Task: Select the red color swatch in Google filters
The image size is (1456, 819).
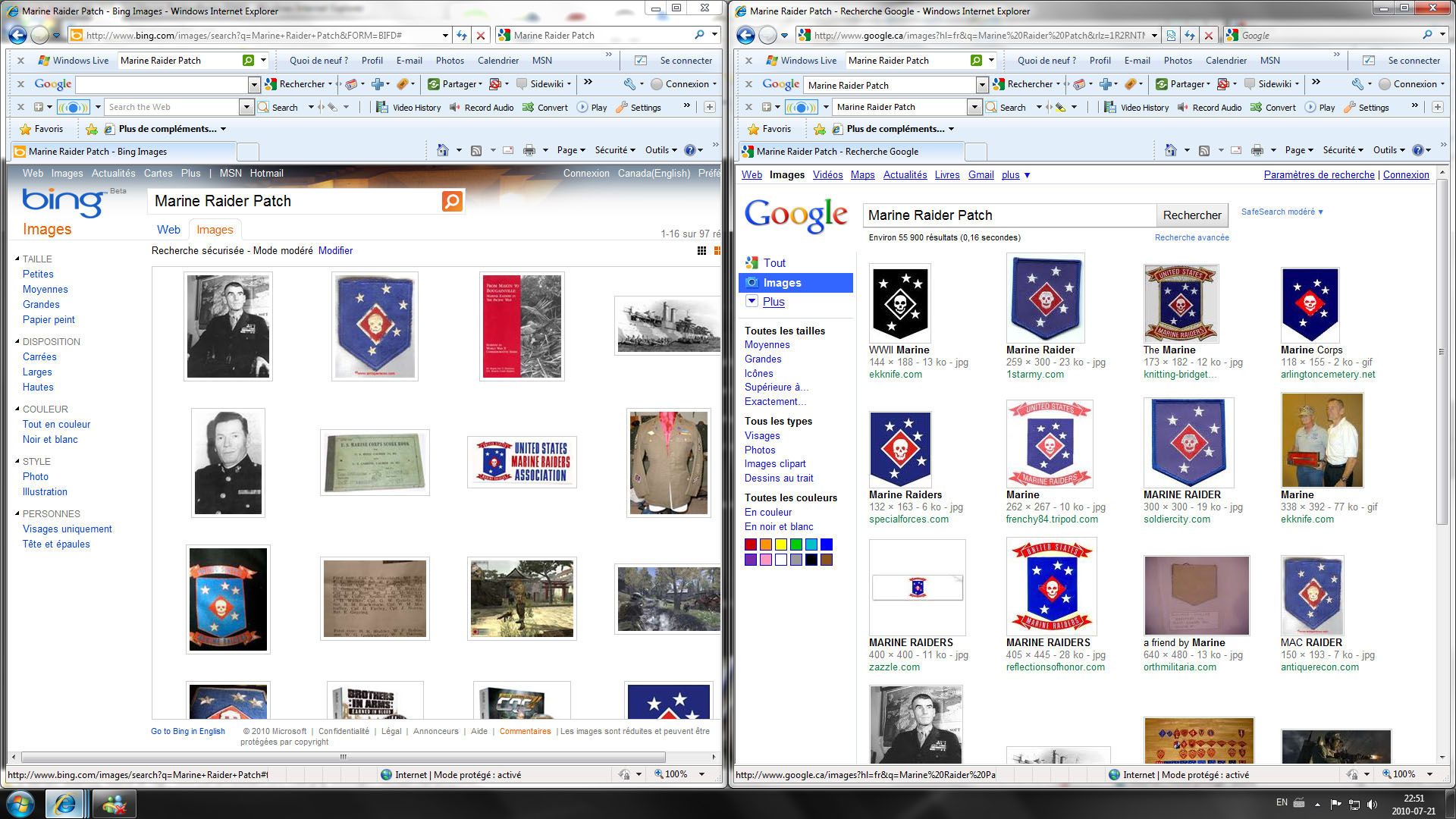Action: tap(751, 544)
